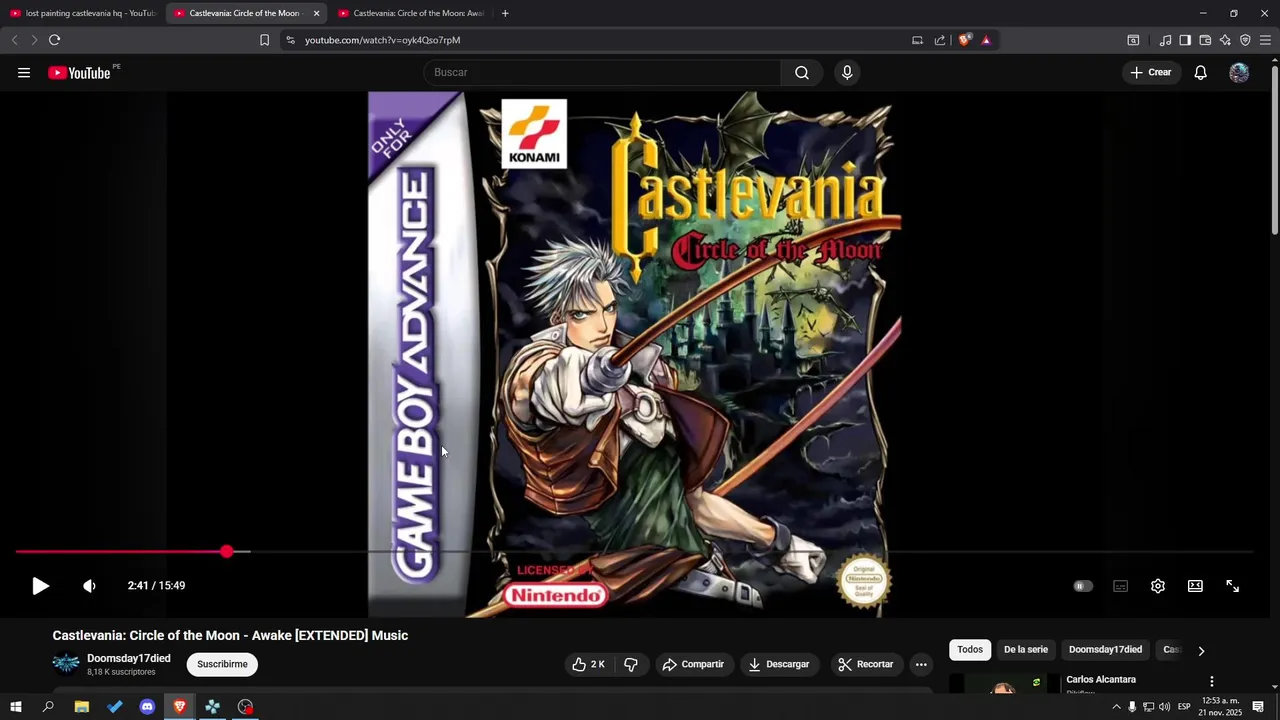This screenshot has height=720, width=1280.
Task: Close the active Castlevania browser tab
Action: tap(316, 13)
